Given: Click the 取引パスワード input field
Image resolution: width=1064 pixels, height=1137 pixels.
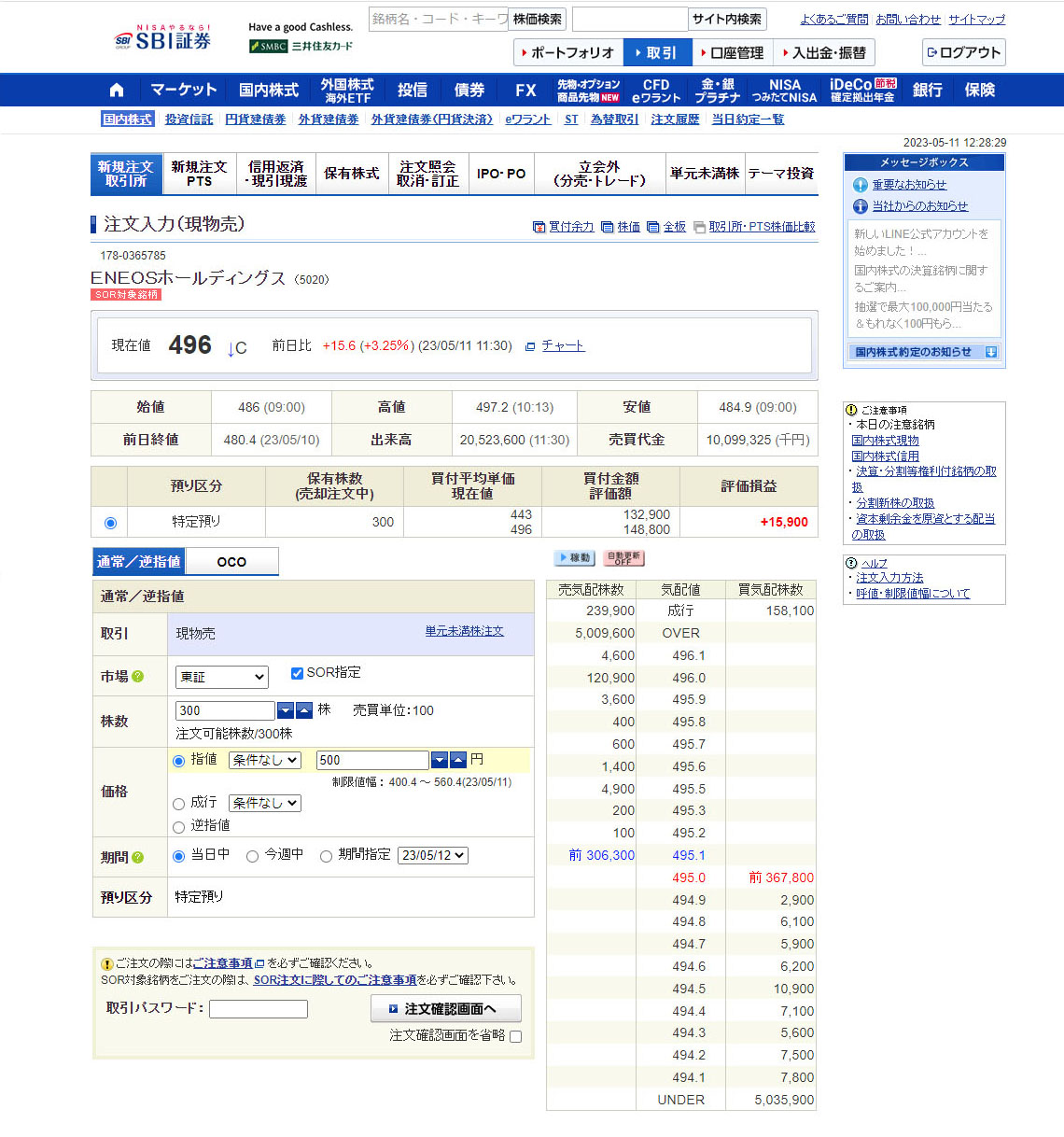Looking at the screenshot, I should pos(259,1009).
